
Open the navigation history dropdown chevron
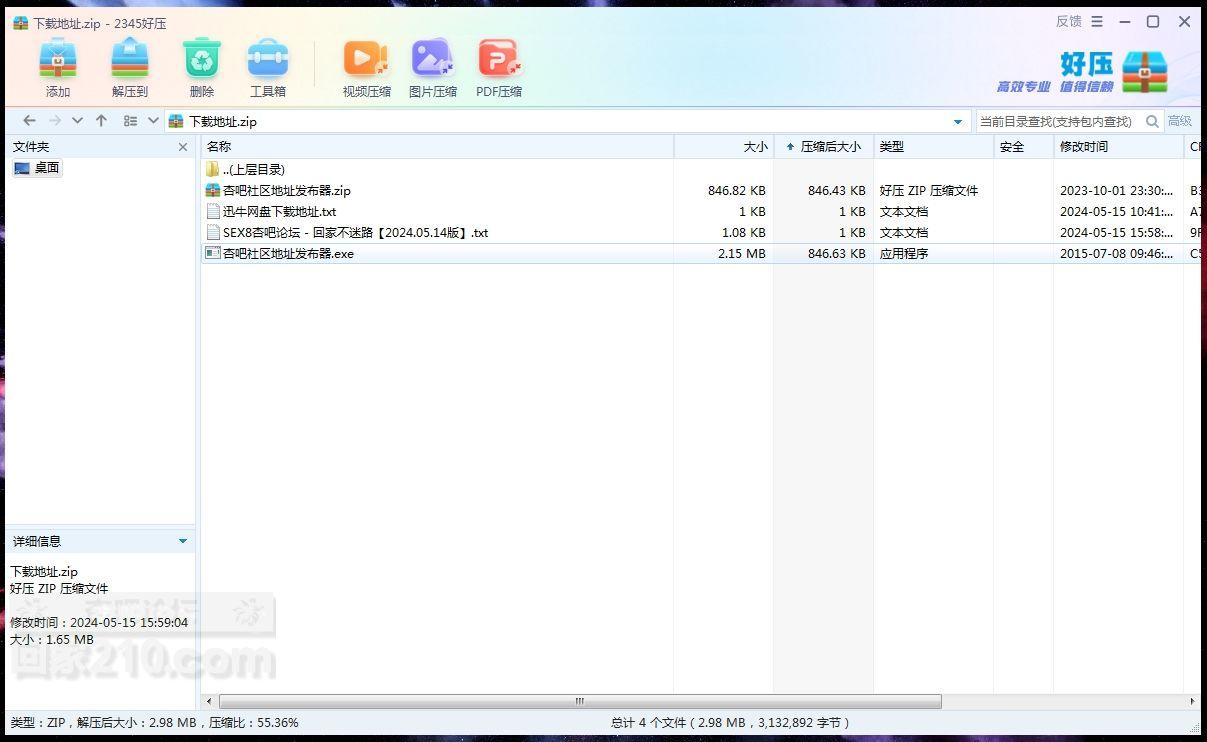(x=77, y=121)
